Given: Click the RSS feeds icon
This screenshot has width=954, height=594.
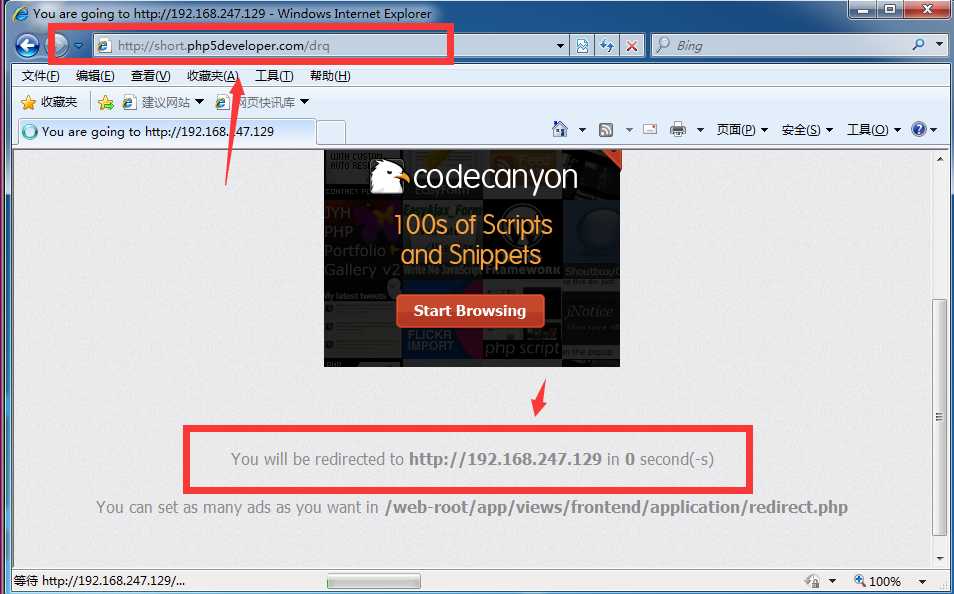Looking at the screenshot, I should 606,130.
